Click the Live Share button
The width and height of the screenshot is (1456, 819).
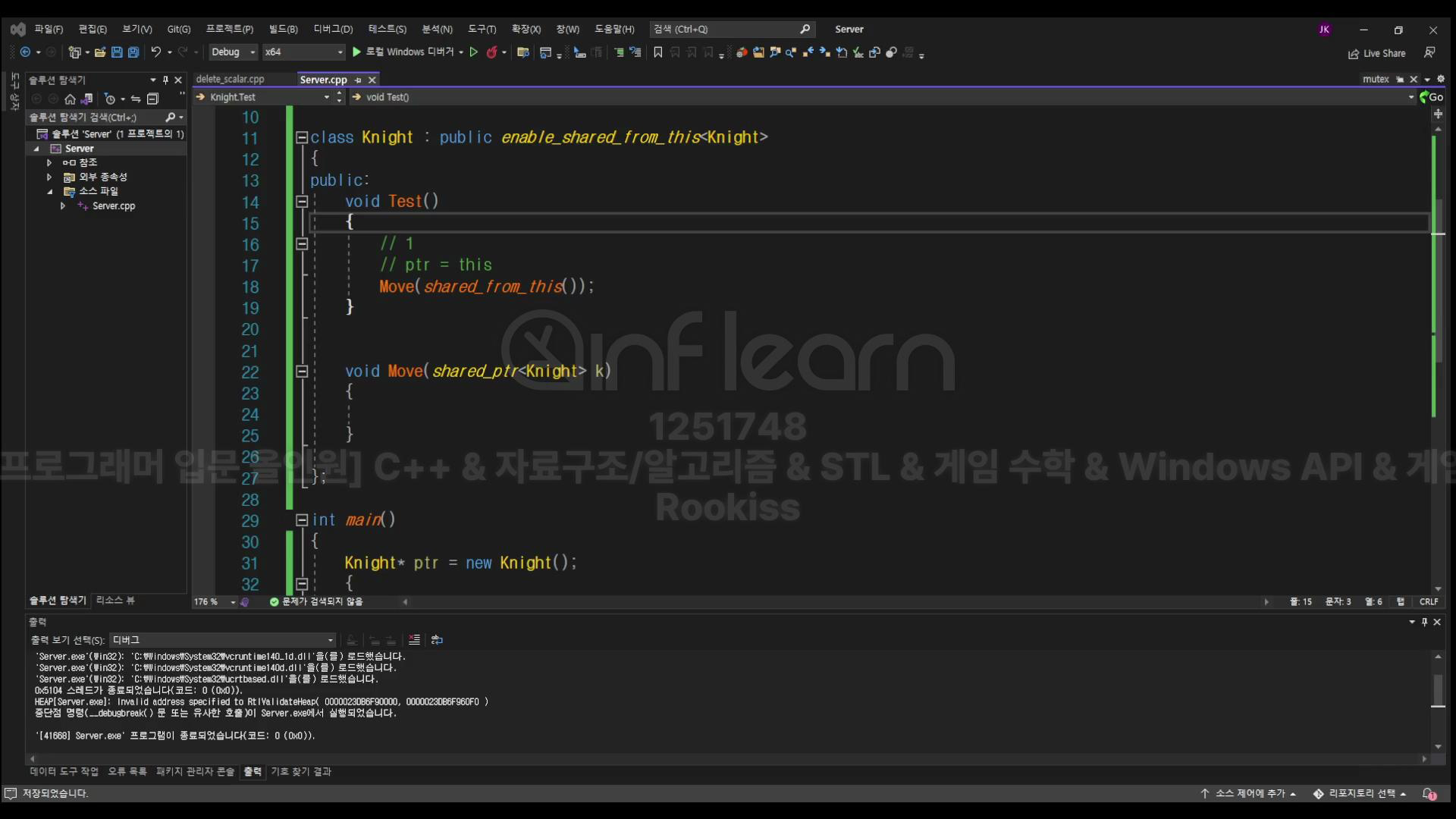(x=1376, y=53)
